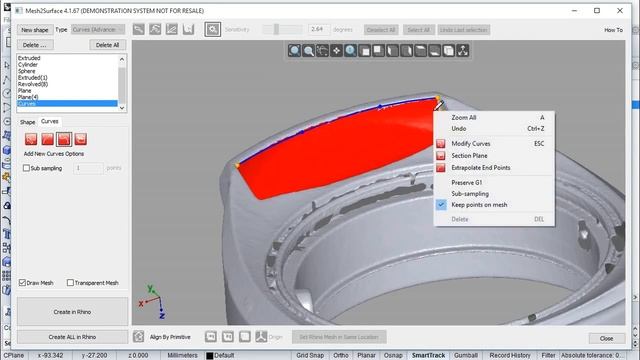The width and height of the screenshot is (640, 360).
Task: Switch to the Curves tab
Action: [50, 121]
